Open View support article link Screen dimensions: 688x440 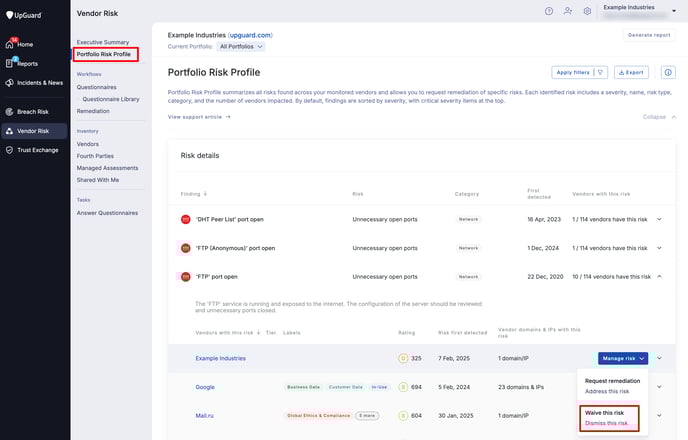(x=199, y=117)
